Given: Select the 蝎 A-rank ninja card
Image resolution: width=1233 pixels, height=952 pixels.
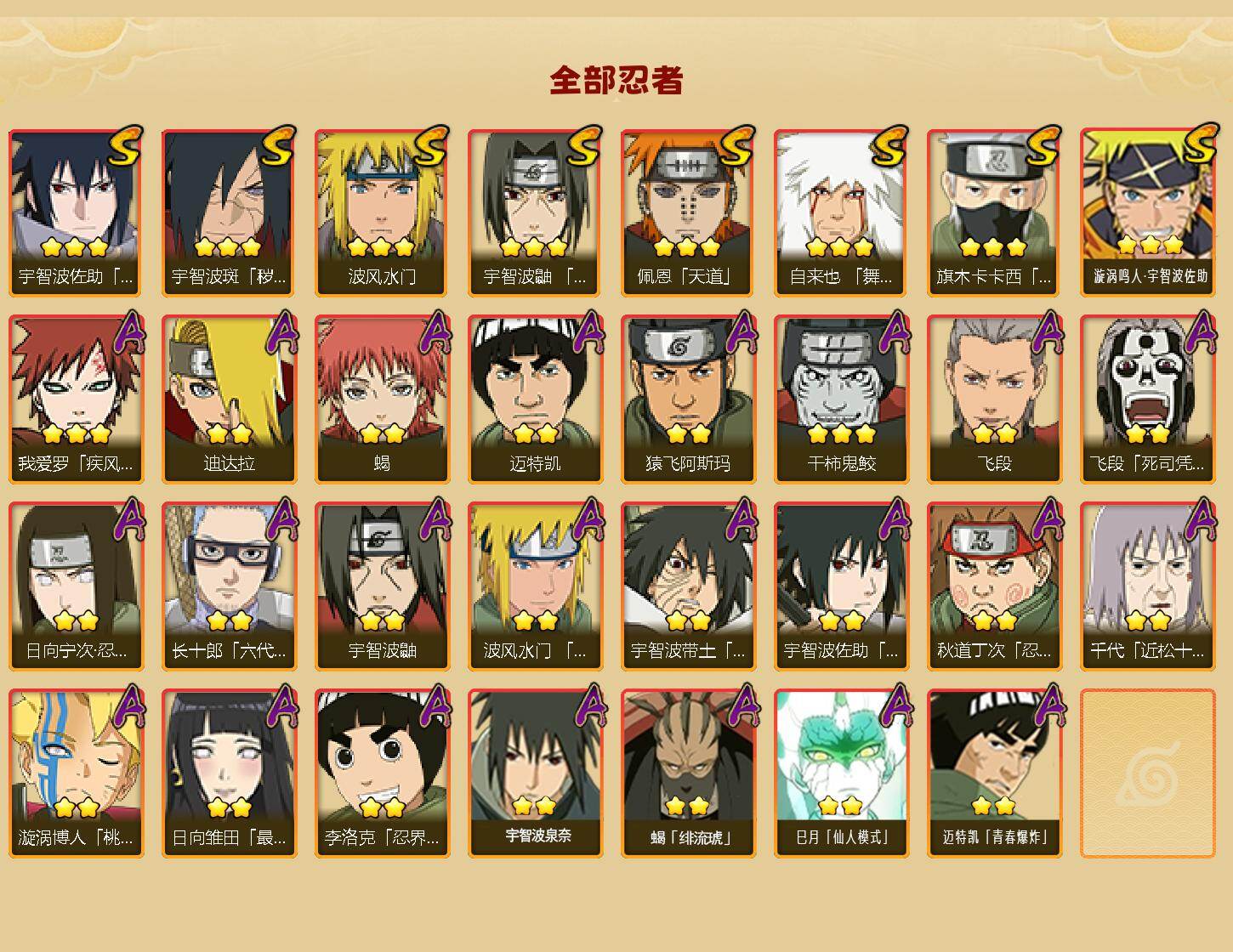Looking at the screenshot, I should [x=382, y=399].
